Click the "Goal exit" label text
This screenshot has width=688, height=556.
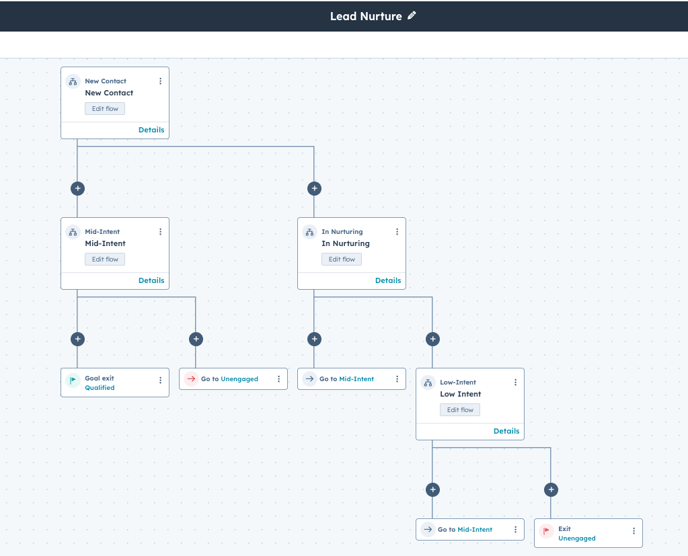coord(99,378)
